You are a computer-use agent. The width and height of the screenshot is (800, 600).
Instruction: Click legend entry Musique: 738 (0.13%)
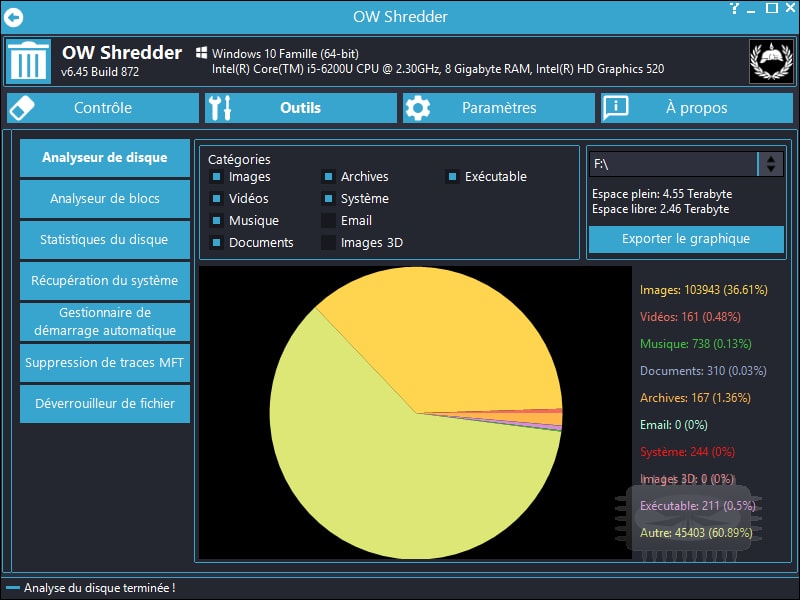click(x=696, y=344)
